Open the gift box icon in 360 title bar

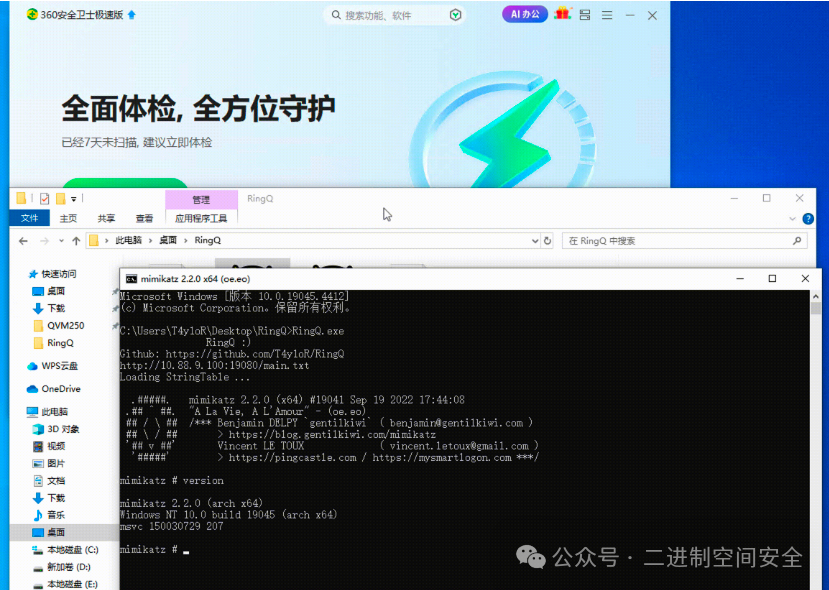tap(562, 14)
